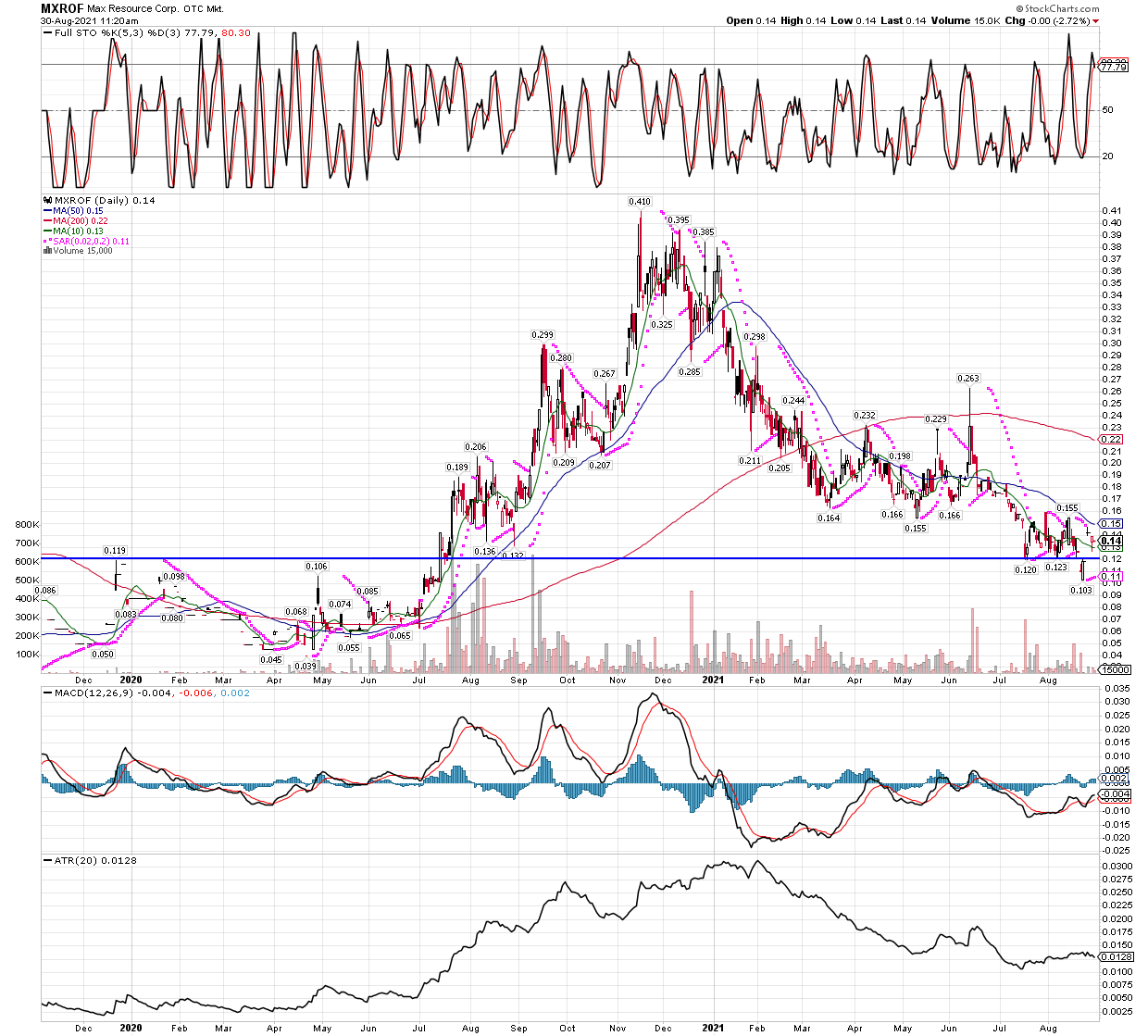Click the 0.232 April high label
The height and width of the screenshot is (1036, 1148).
pos(865,416)
